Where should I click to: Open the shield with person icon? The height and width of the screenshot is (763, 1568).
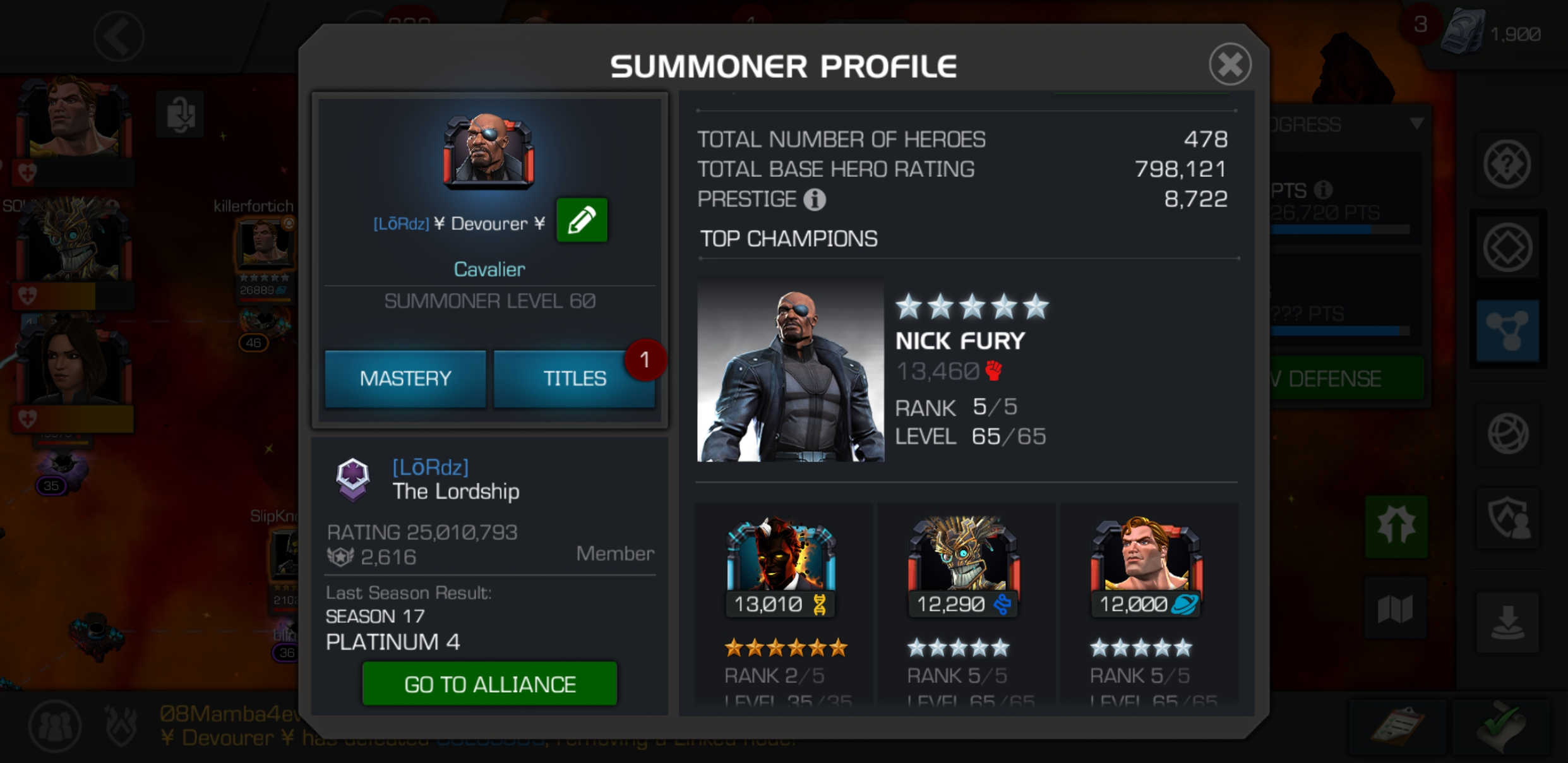click(x=1507, y=519)
